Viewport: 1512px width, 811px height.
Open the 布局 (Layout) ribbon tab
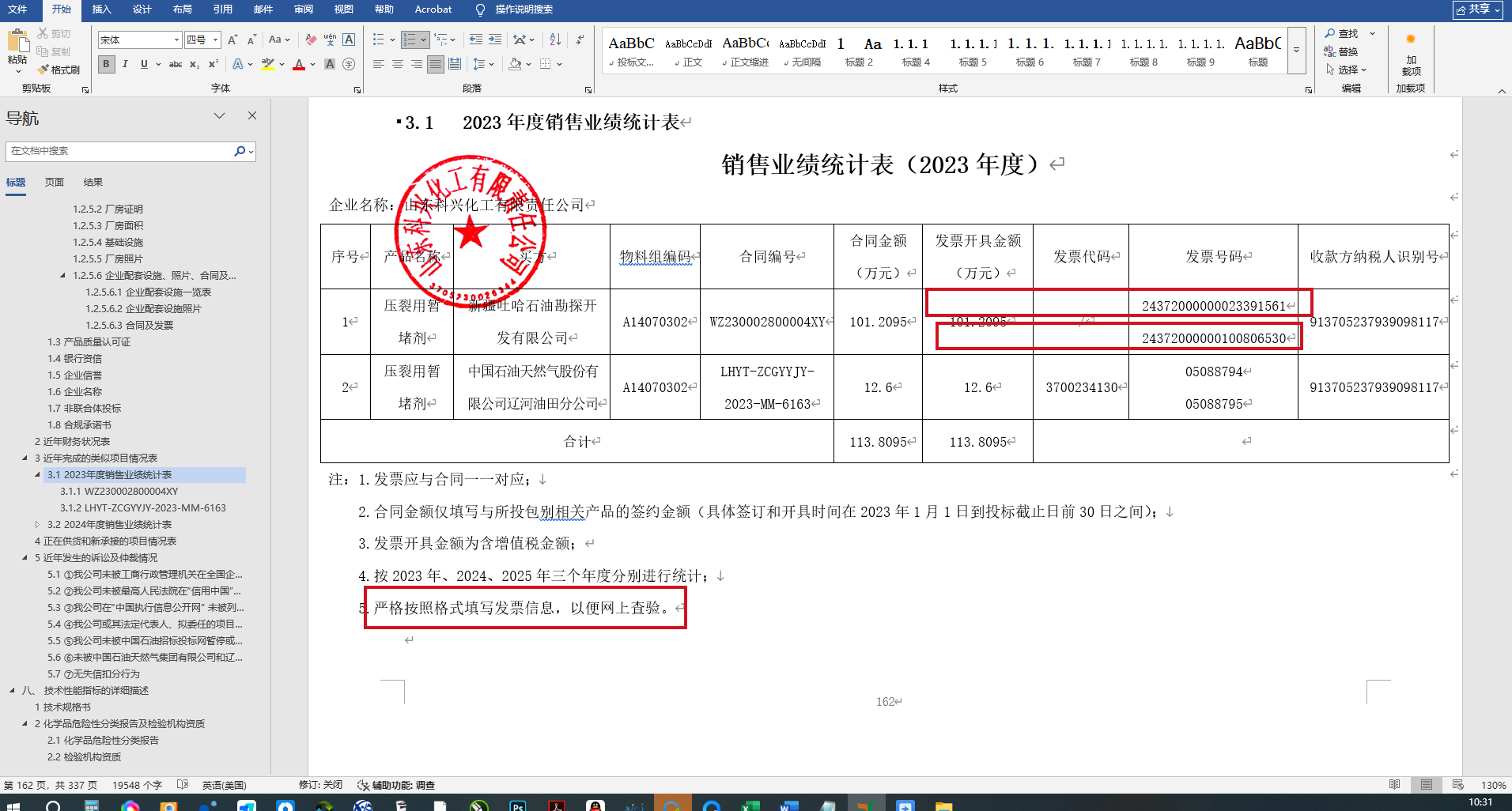tap(182, 9)
